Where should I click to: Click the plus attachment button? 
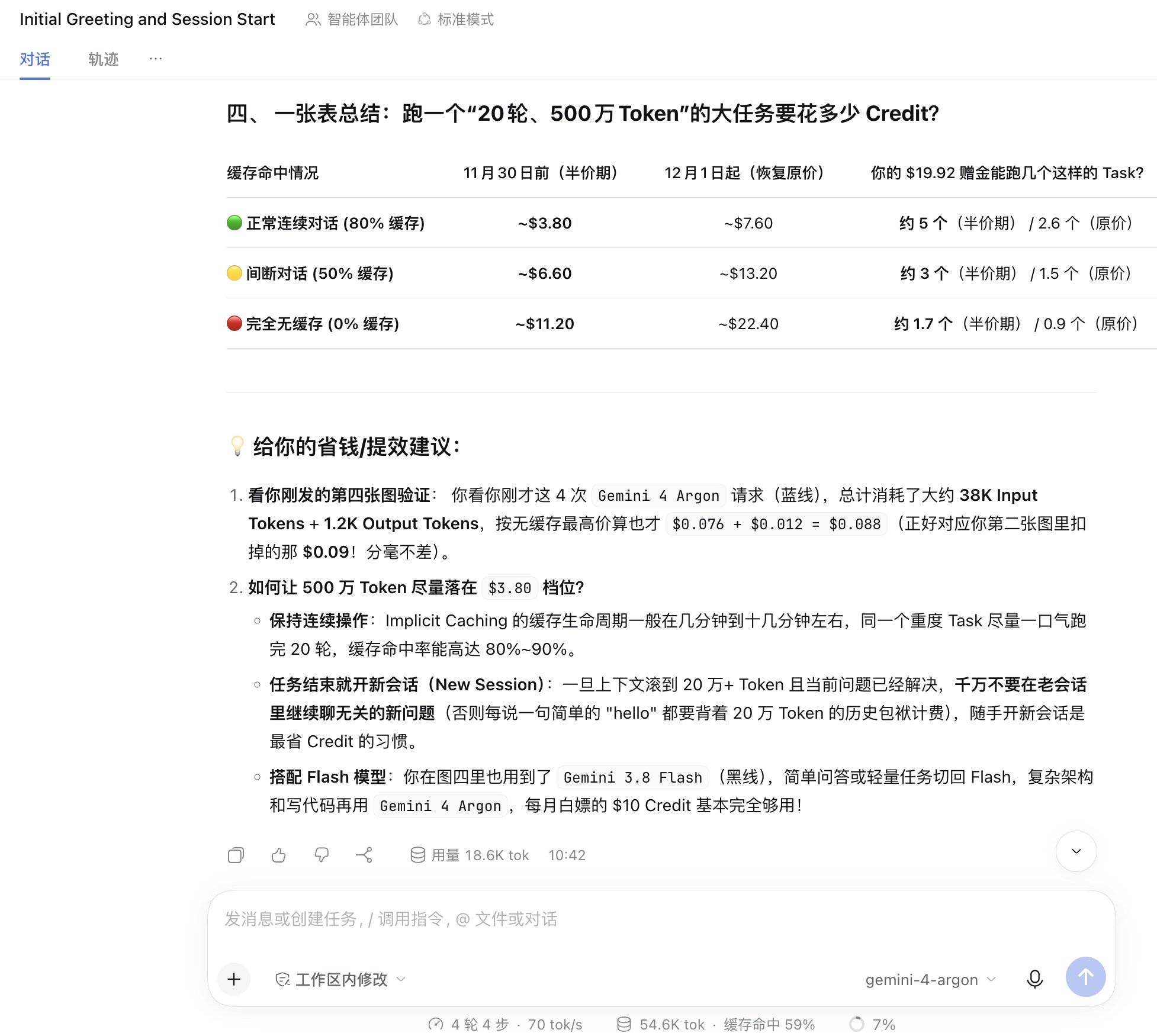pos(234,979)
